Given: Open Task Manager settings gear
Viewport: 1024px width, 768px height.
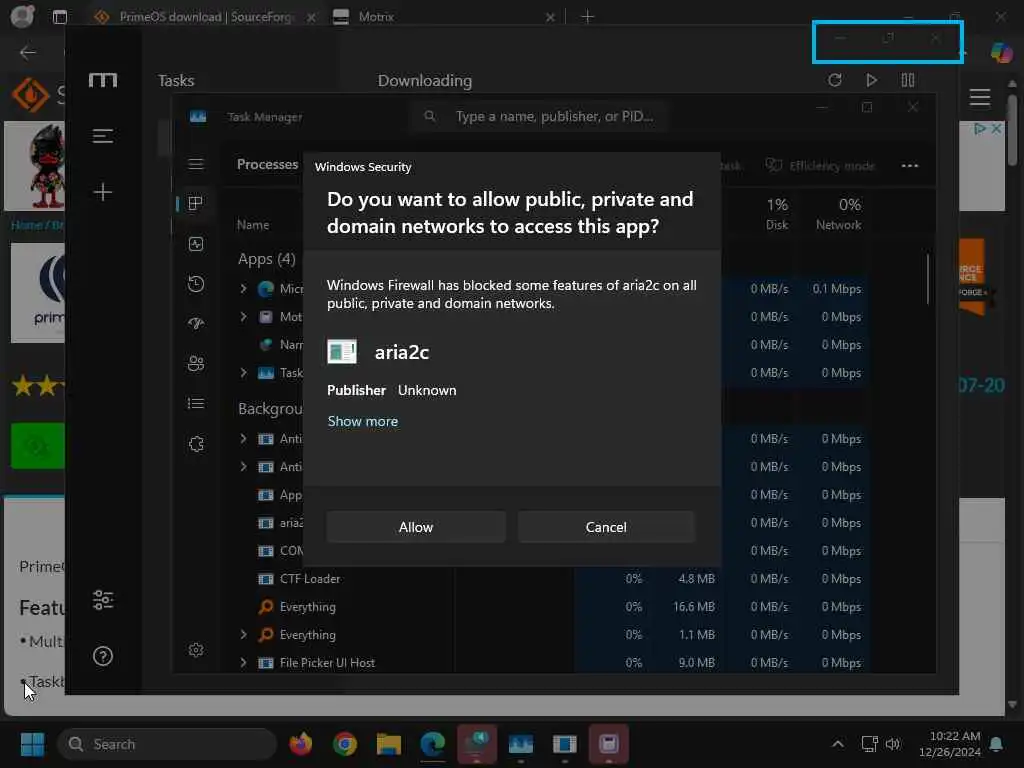Looking at the screenshot, I should click(x=195, y=650).
